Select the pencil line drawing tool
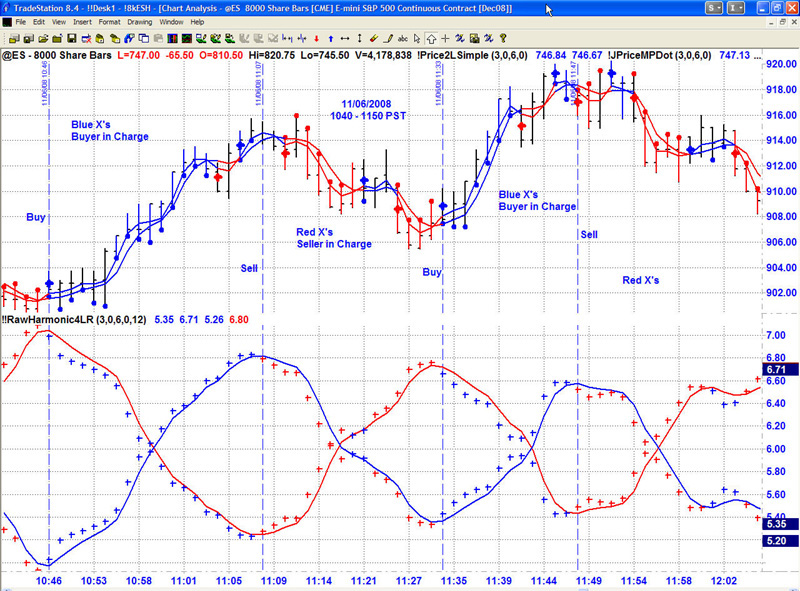This screenshot has height=591, width=800. click(x=388, y=38)
